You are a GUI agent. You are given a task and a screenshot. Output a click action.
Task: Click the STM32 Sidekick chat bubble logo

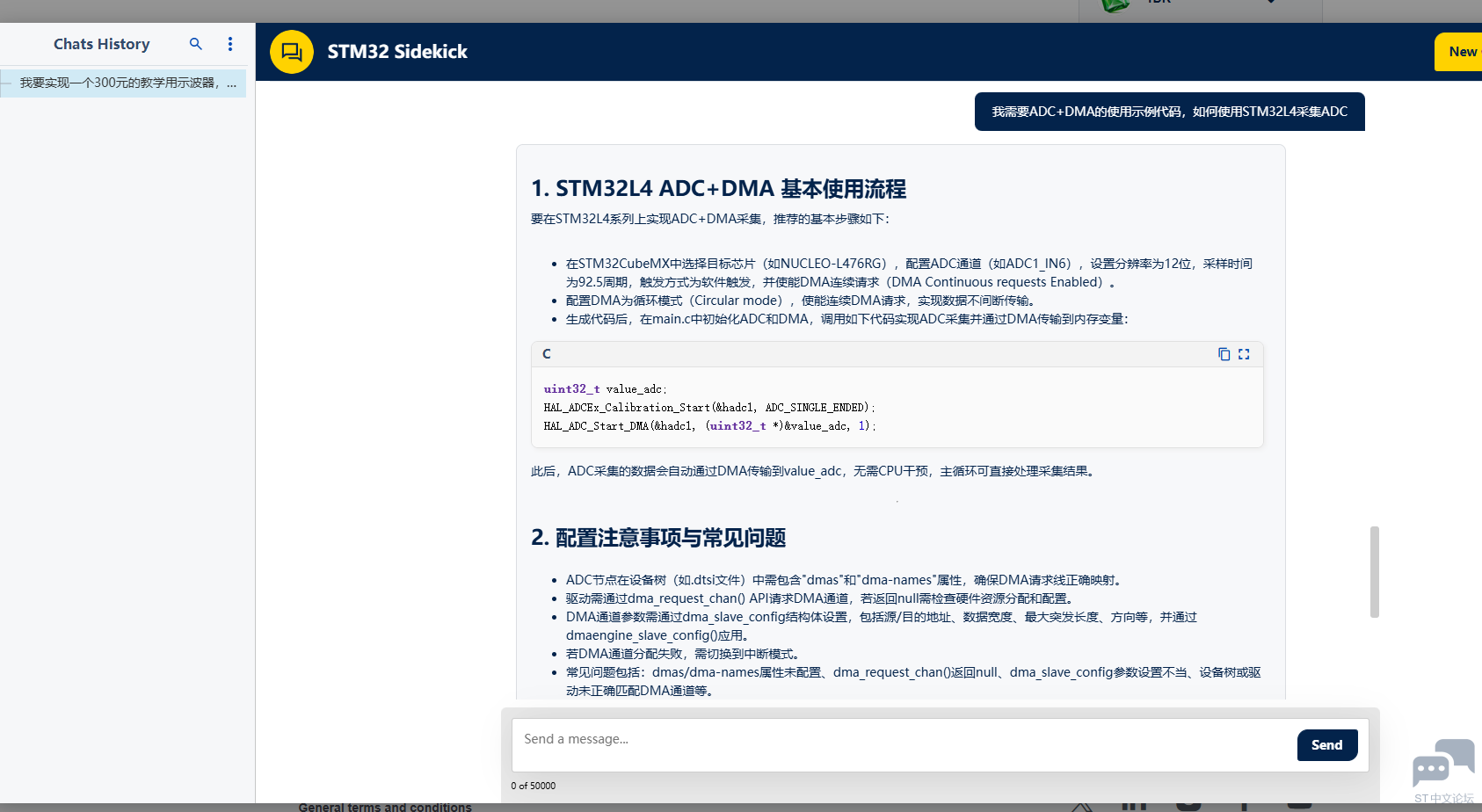tap(291, 52)
